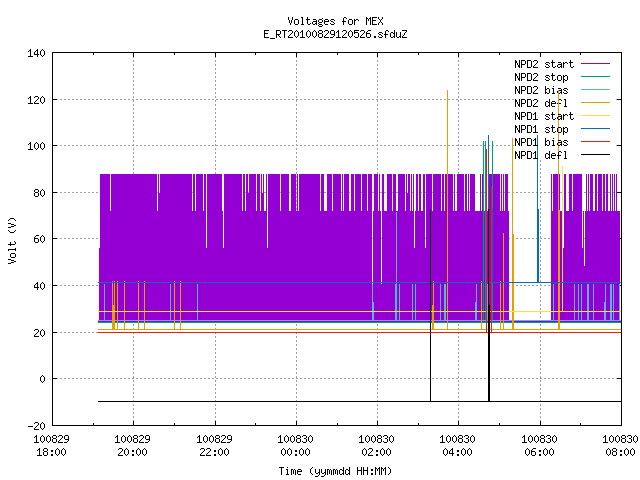Viewport: 640px width, 480px height.
Task: Select the yellow NPD1 start legend line
Action: coord(595,116)
